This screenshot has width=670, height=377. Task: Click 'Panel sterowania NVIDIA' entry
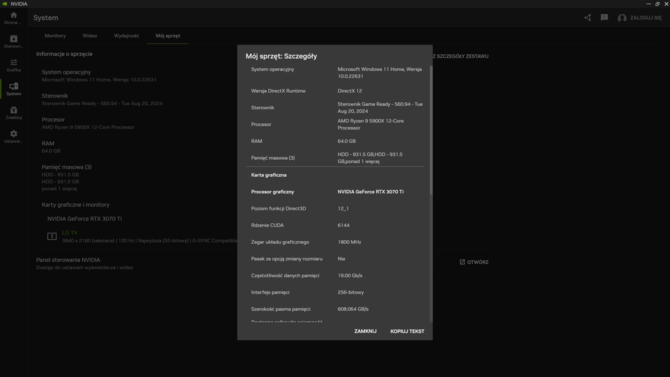68,260
